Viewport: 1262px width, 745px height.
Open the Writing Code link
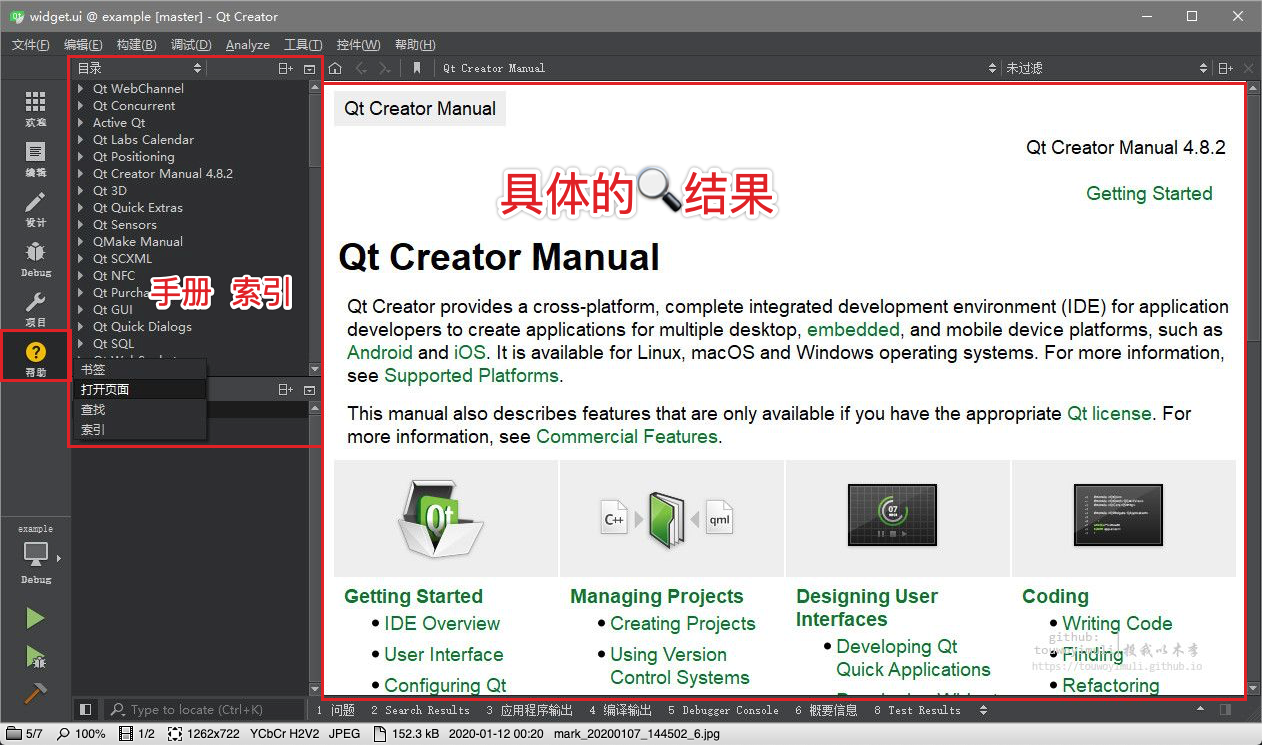coord(1117,624)
